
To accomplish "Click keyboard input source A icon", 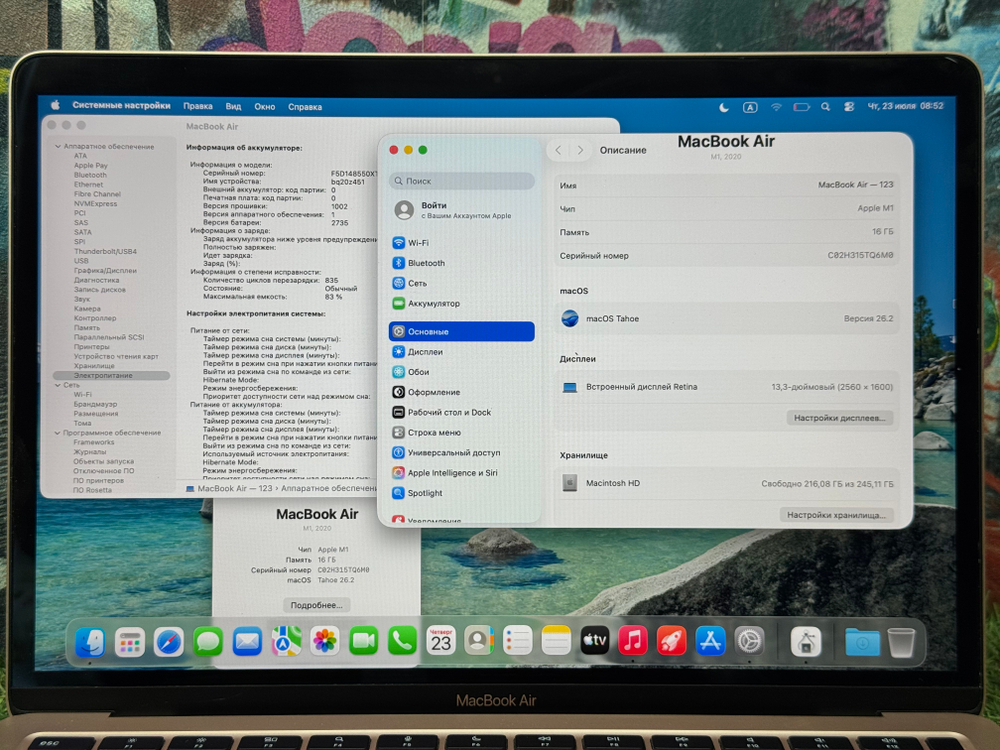I will pos(750,107).
